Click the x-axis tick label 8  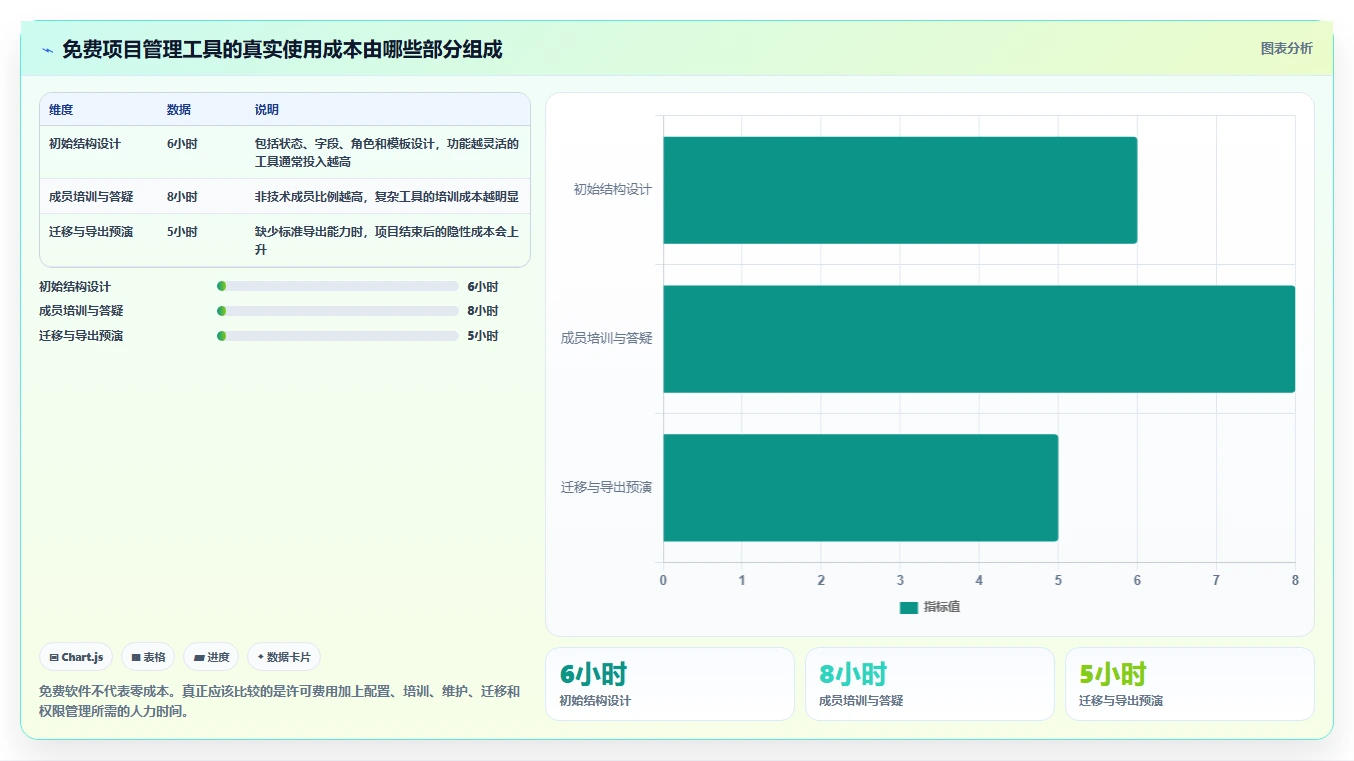coord(1295,581)
